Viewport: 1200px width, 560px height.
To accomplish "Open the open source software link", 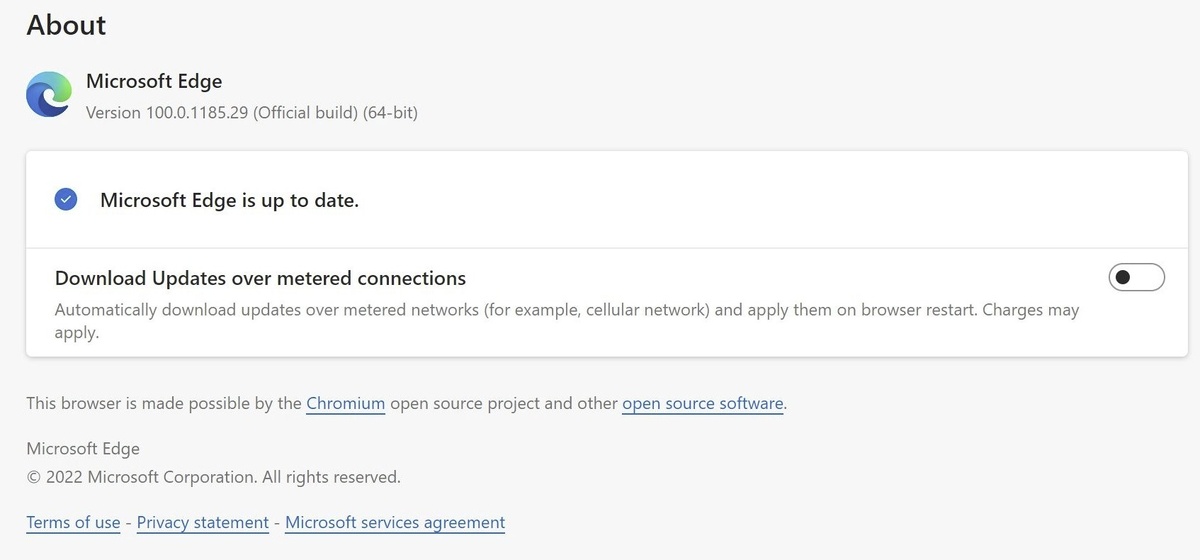I will tap(702, 404).
